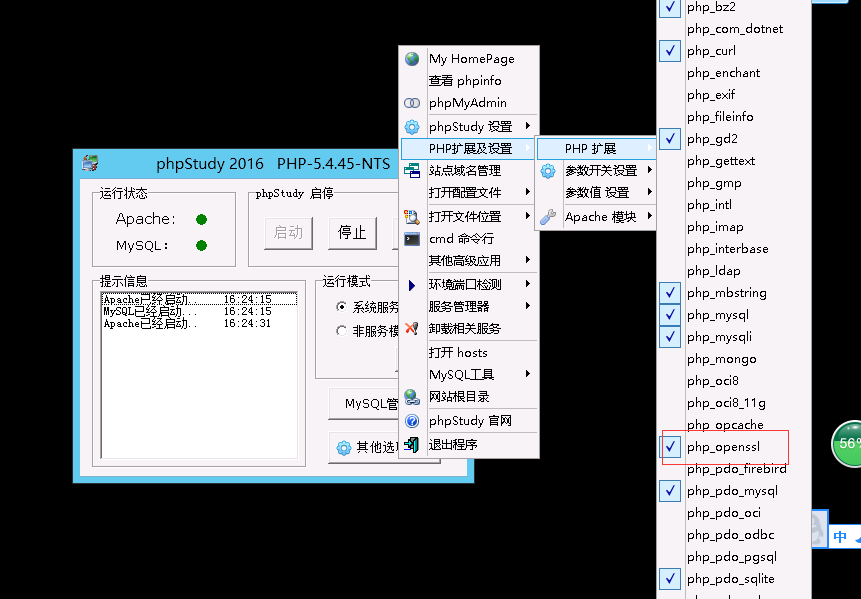Screen dimensions: 861x599
Task: Click the 中 input method indicator
Action: [x=840, y=536]
